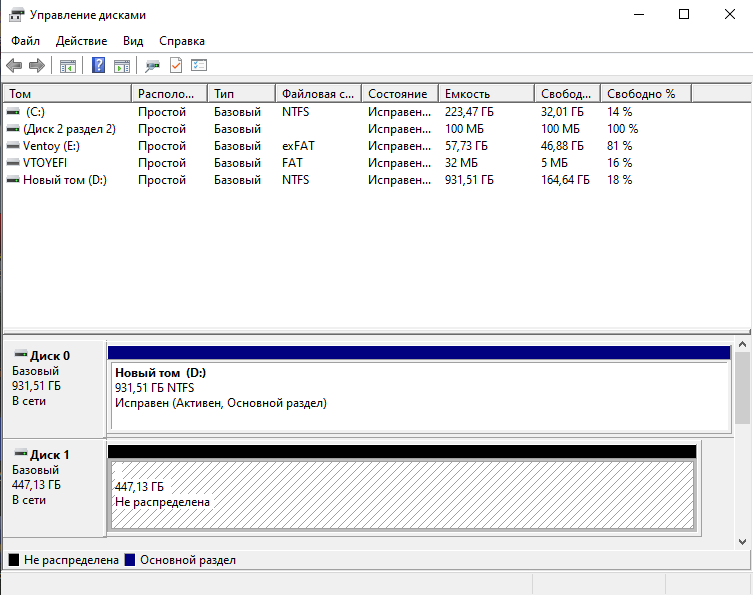Open Help via blue question mark icon
The width and height of the screenshot is (753, 595).
(98, 66)
